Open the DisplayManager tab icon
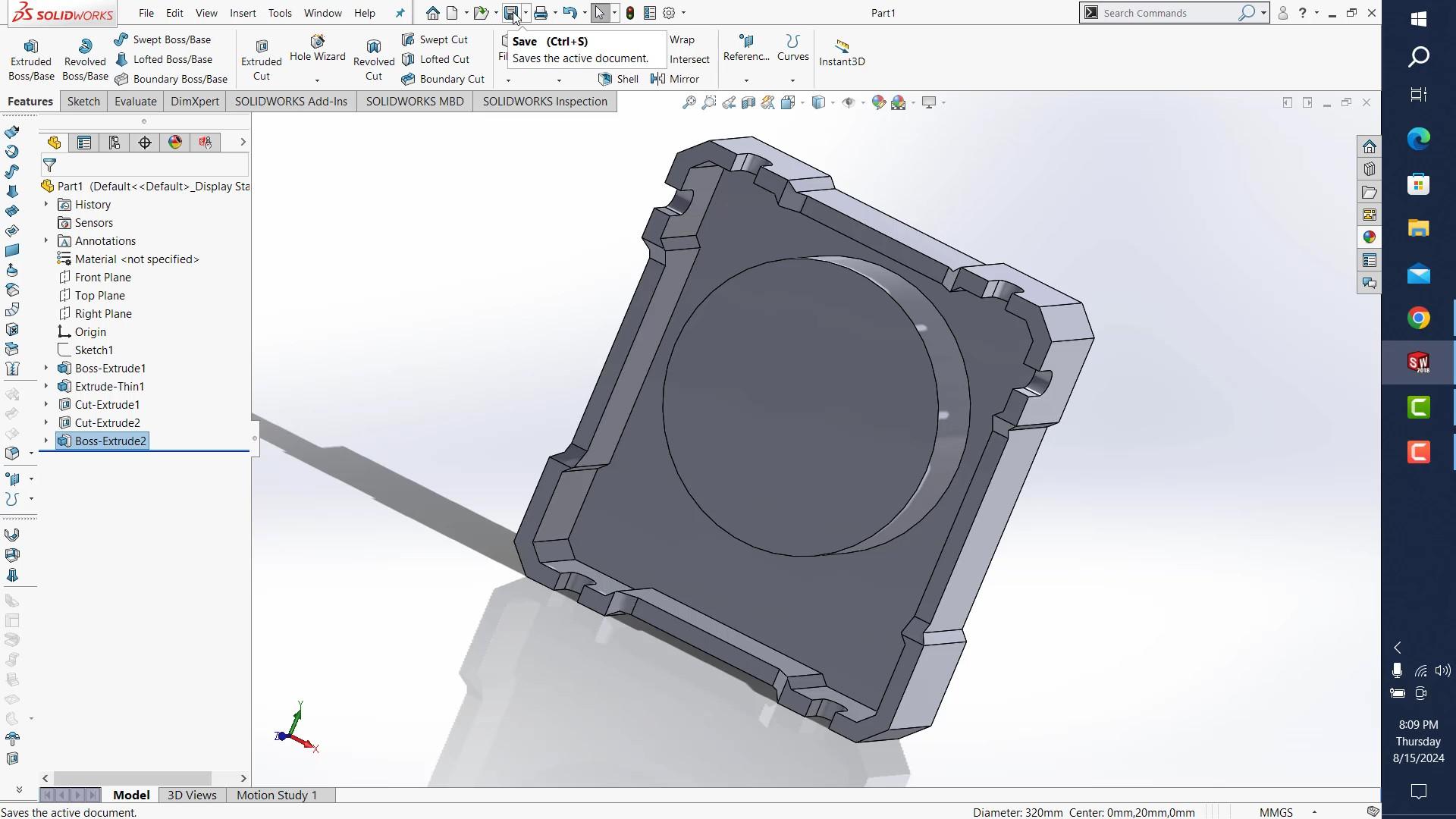This screenshot has width=1456, height=819. tap(175, 143)
